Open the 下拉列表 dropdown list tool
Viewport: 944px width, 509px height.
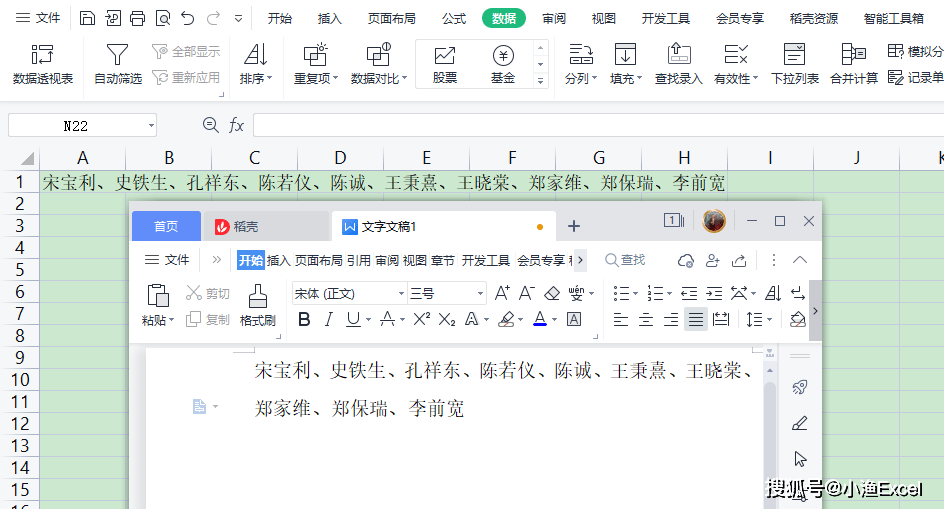795,64
